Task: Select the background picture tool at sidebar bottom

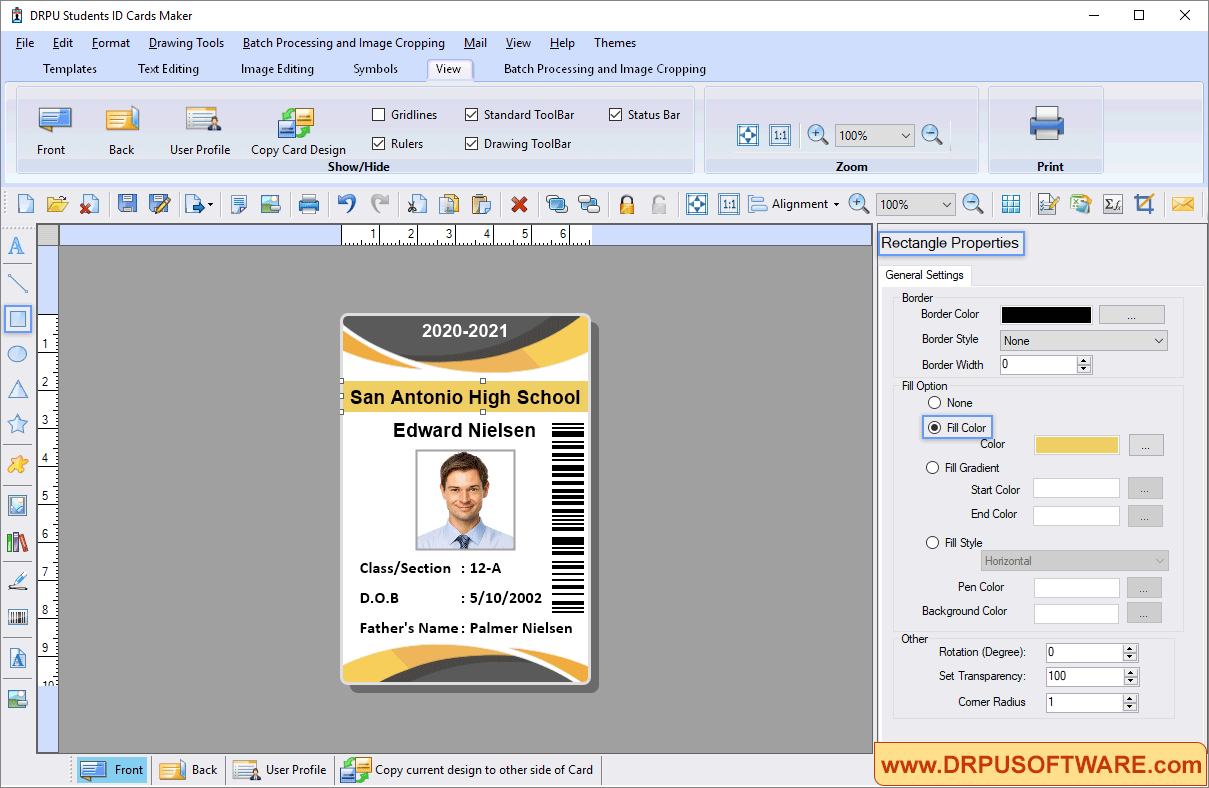Action: (17, 698)
